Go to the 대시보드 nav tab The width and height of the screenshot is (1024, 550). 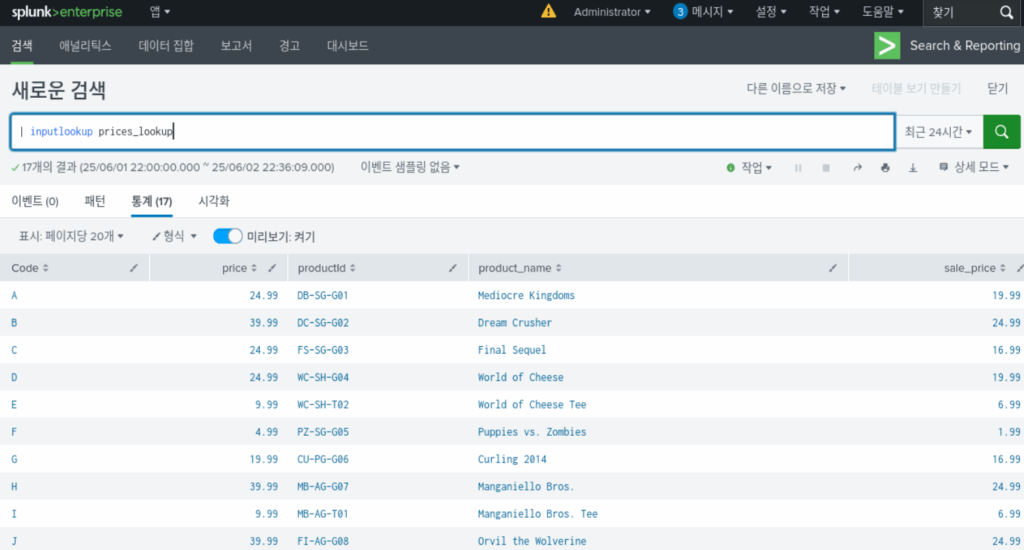(x=347, y=46)
